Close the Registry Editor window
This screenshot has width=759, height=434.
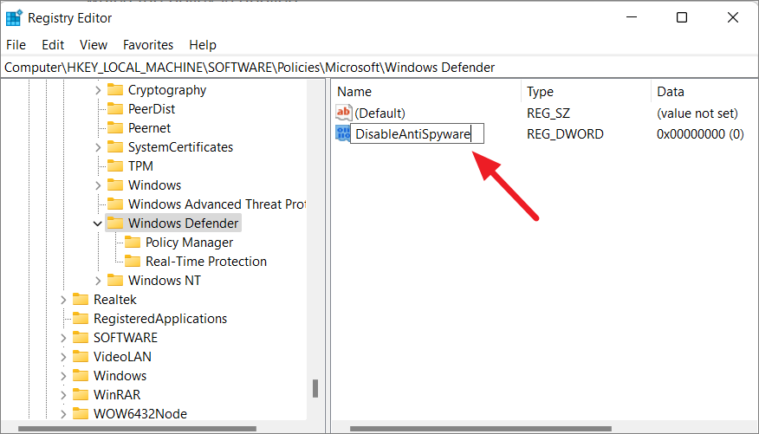pos(732,18)
